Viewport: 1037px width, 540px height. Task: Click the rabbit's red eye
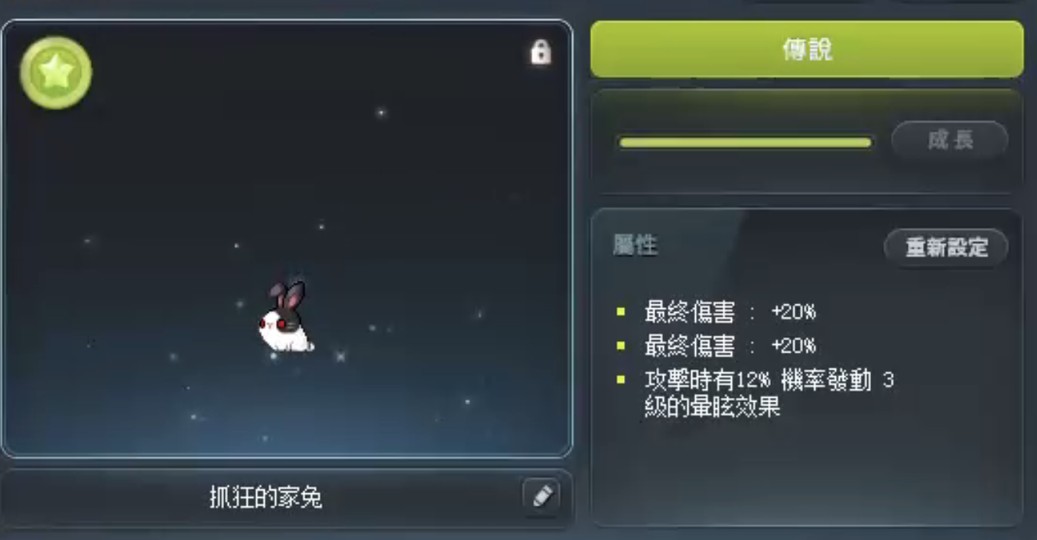(x=280, y=325)
